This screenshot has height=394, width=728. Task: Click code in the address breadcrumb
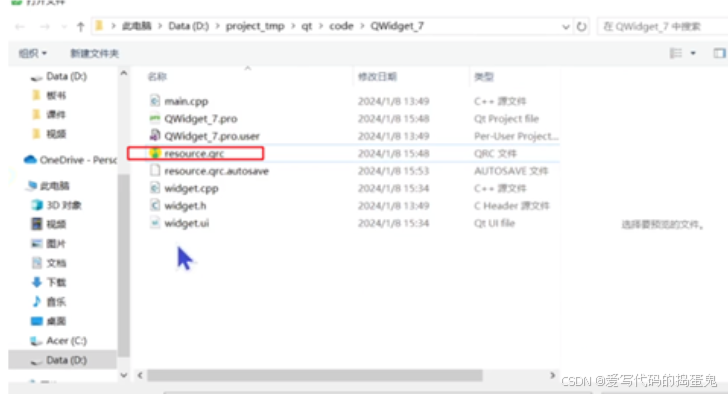tap(341, 26)
